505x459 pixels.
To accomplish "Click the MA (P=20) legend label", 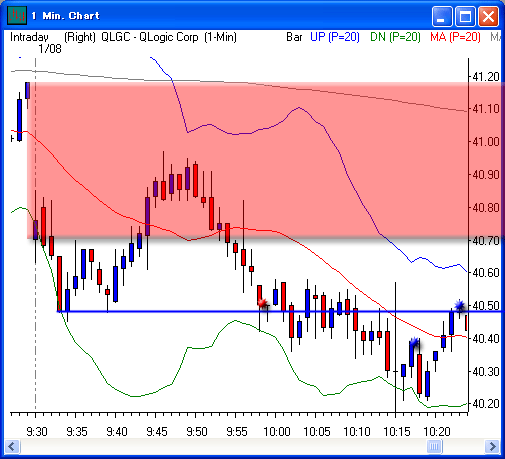I will tap(455, 37).
